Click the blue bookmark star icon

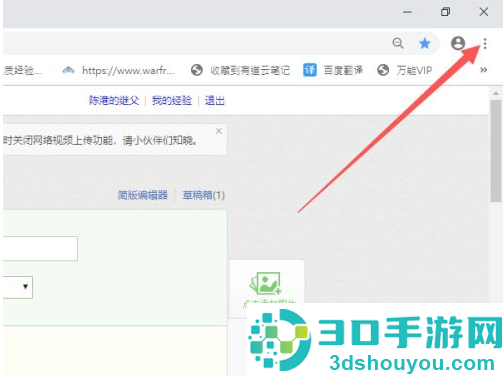[425, 43]
